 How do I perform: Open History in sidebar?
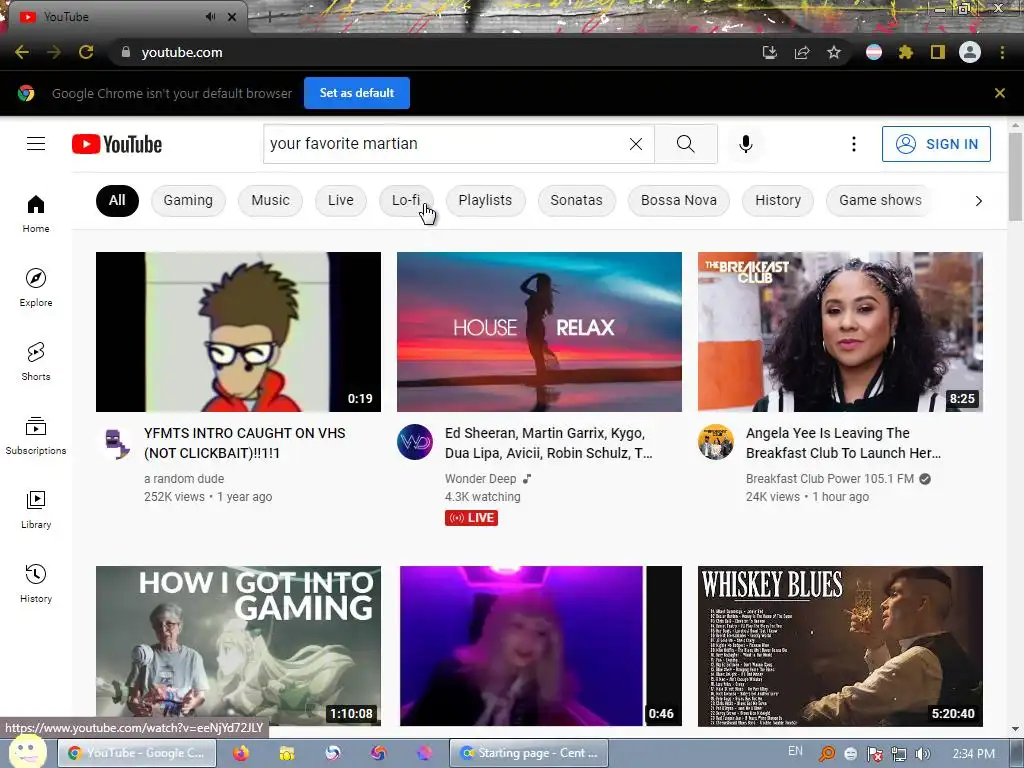pos(36,583)
